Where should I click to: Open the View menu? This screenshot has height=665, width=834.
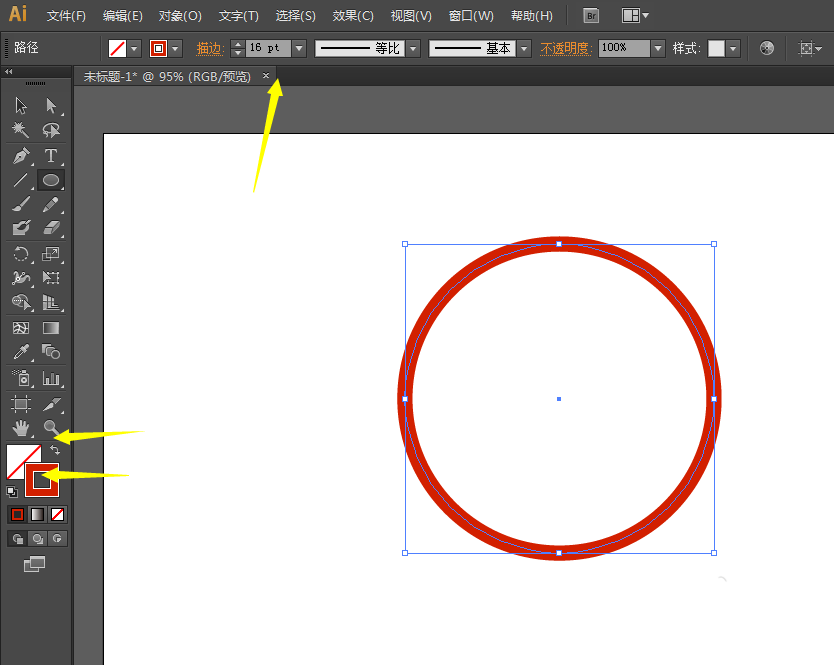tap(411, 16)
